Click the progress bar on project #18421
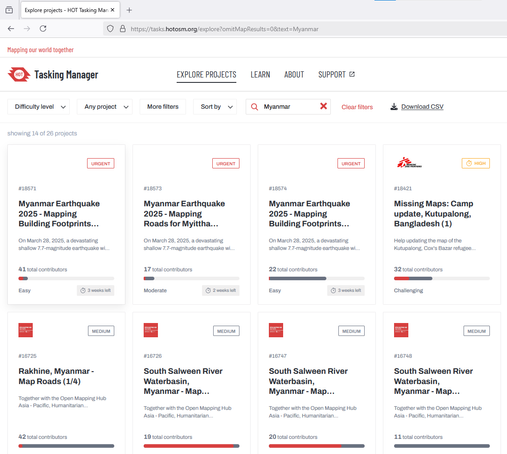This screenshot has width=507, height=454. (442, 278)
